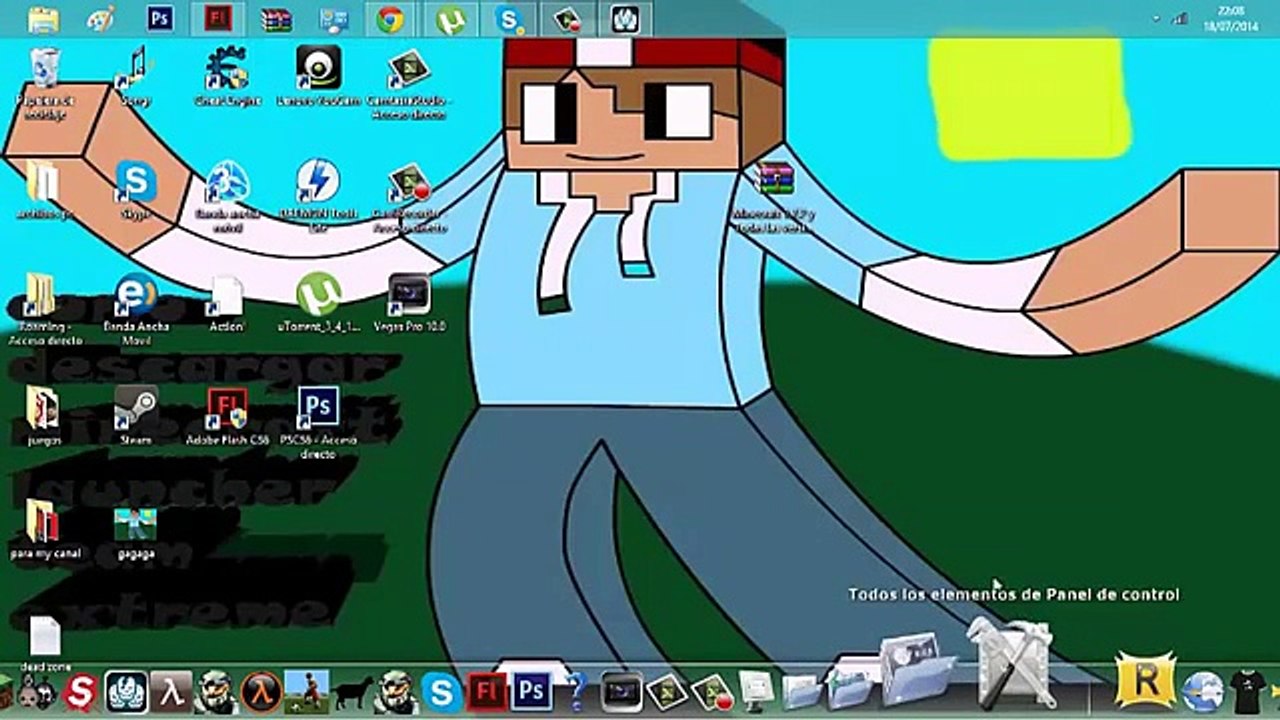Screen dimensions: 1280x720
Task: Select the Cheat Engine desktop shortcut
Action: pyautogui.click(x=227, y=77)
